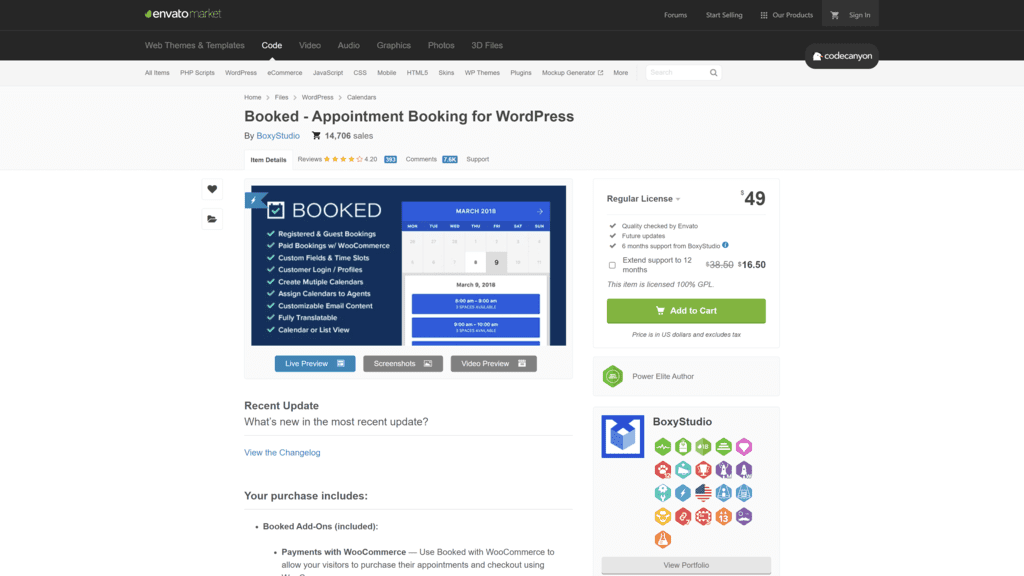Screen dimensions: 1024x576
Task: Open the Our Products grid menu
Action: (786, 15)
